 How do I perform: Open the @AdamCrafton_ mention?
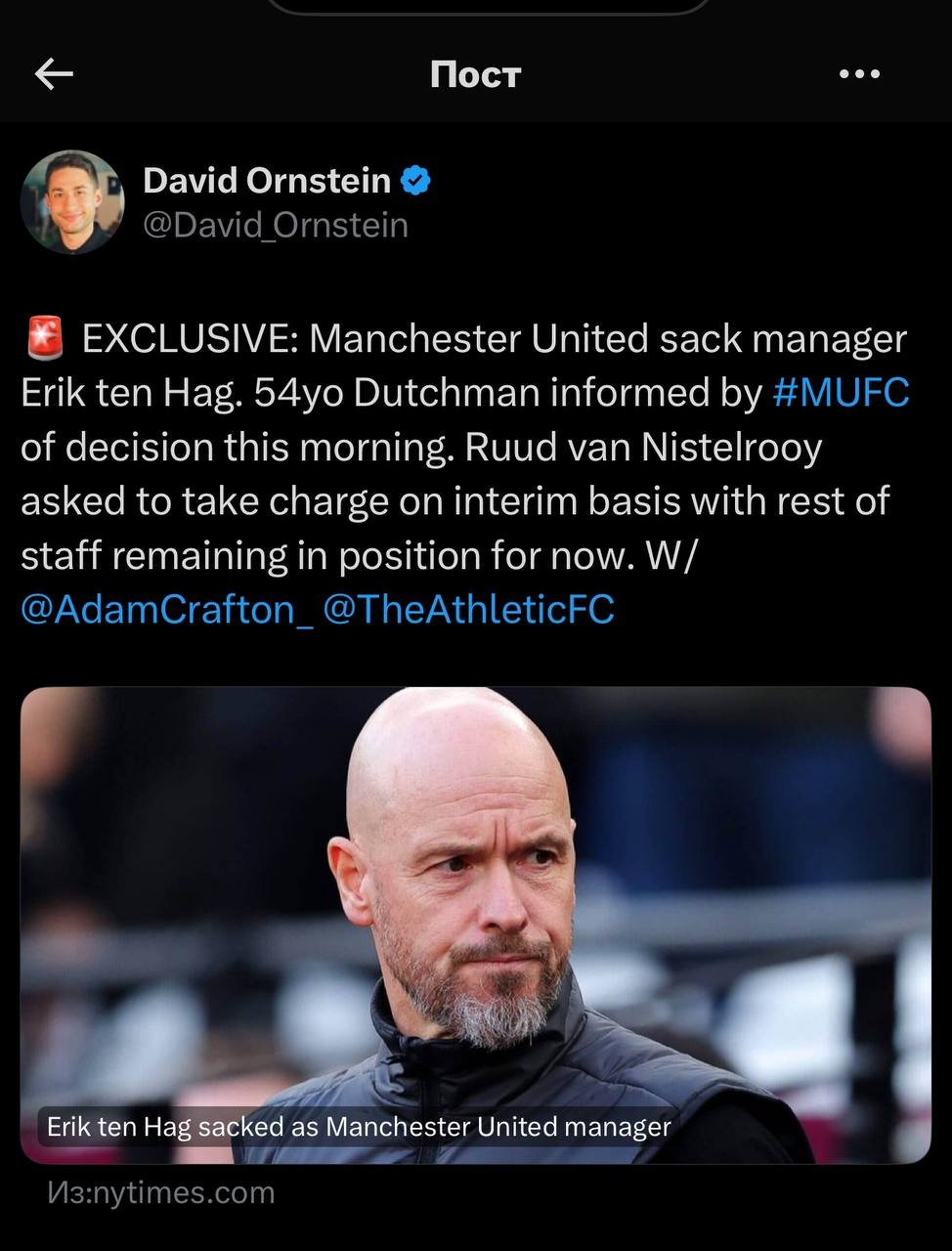pos(167,610)
